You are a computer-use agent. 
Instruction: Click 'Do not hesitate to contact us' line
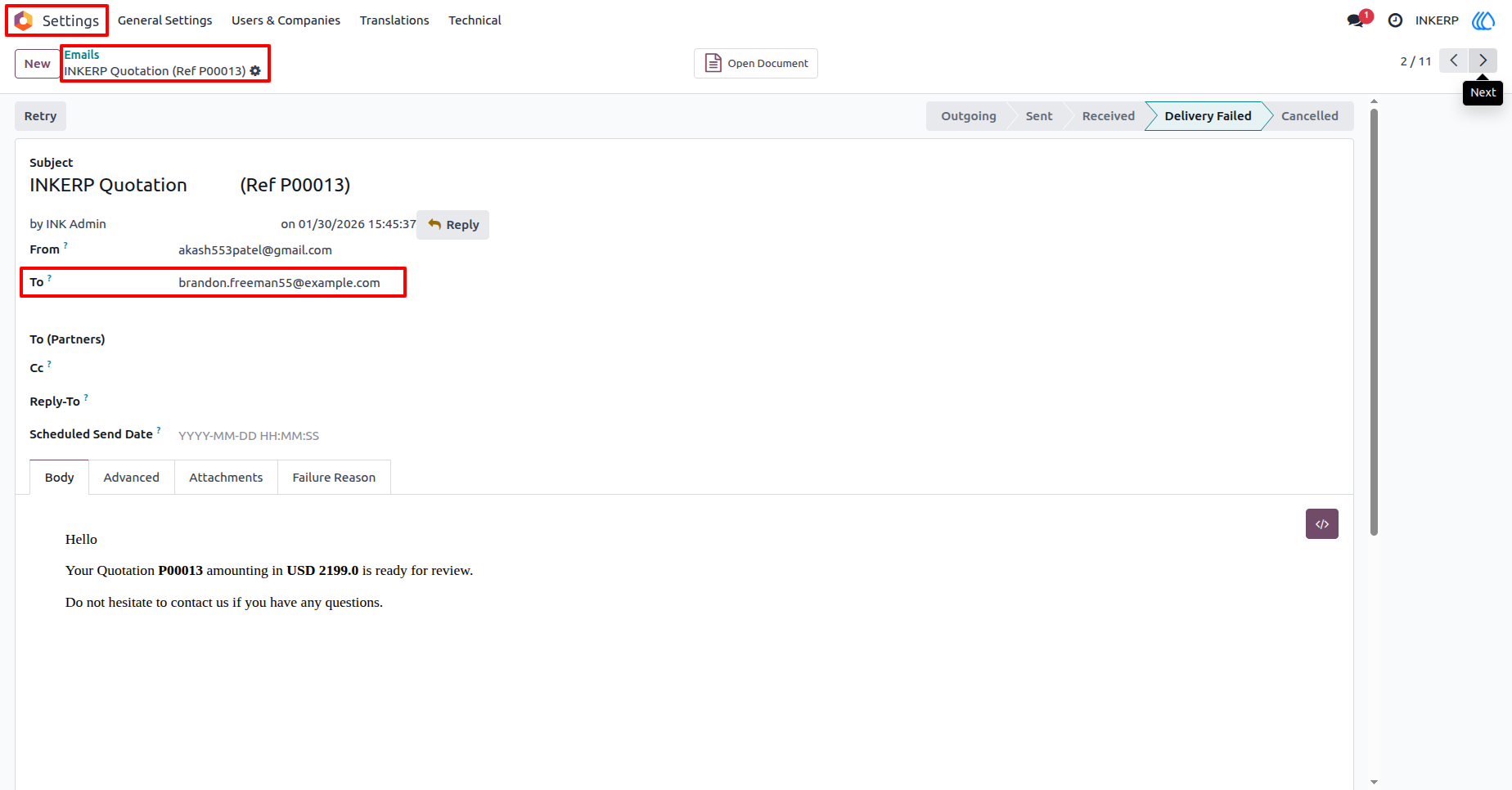click(224, 603)
